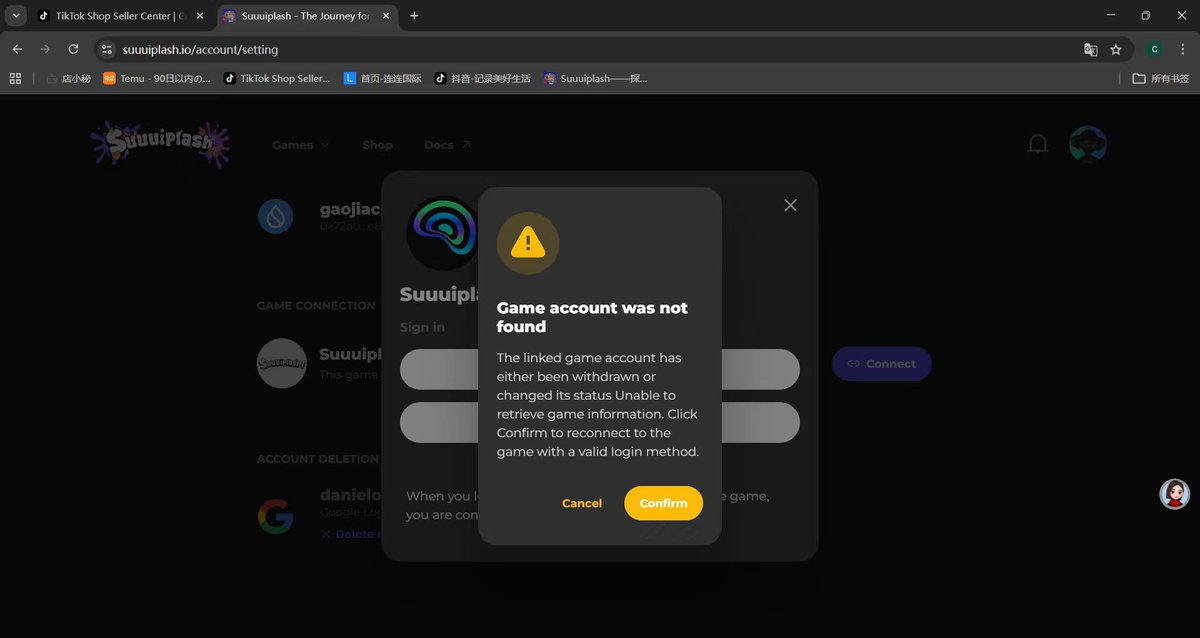
Task: Close the TikTok Shop Seller Center tab
Action: pos(199,16)
